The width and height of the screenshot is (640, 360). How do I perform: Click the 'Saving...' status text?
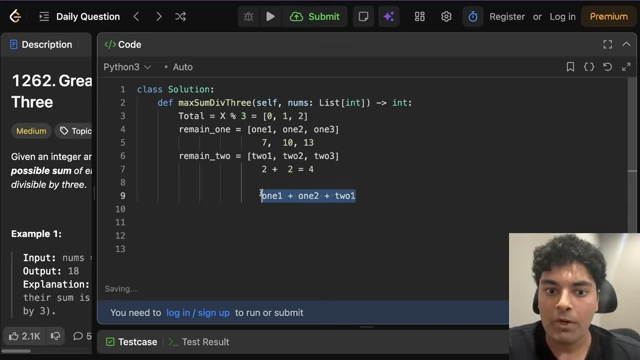[x=120, y=289]
